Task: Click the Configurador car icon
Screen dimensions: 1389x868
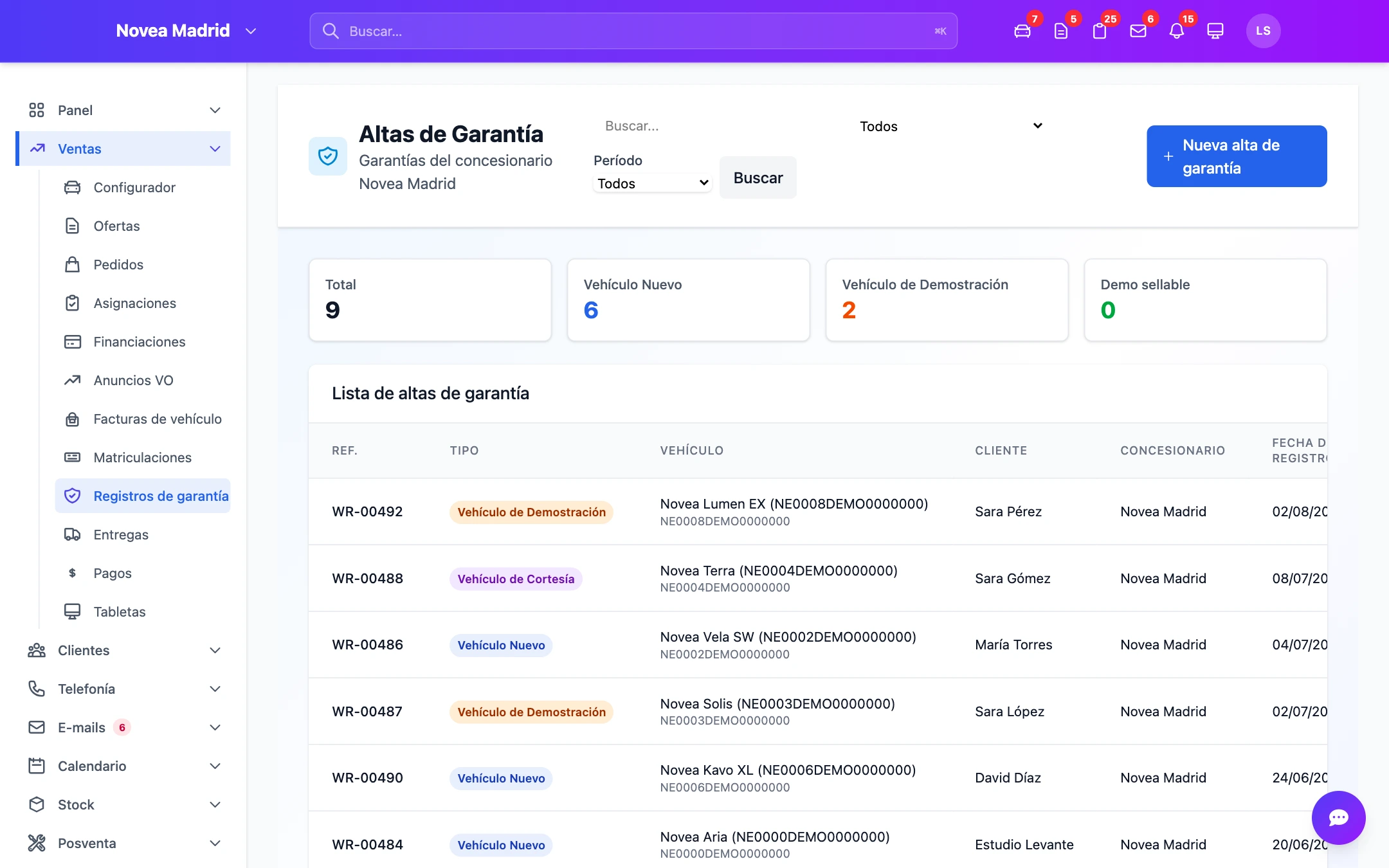Action: [72, 187]
